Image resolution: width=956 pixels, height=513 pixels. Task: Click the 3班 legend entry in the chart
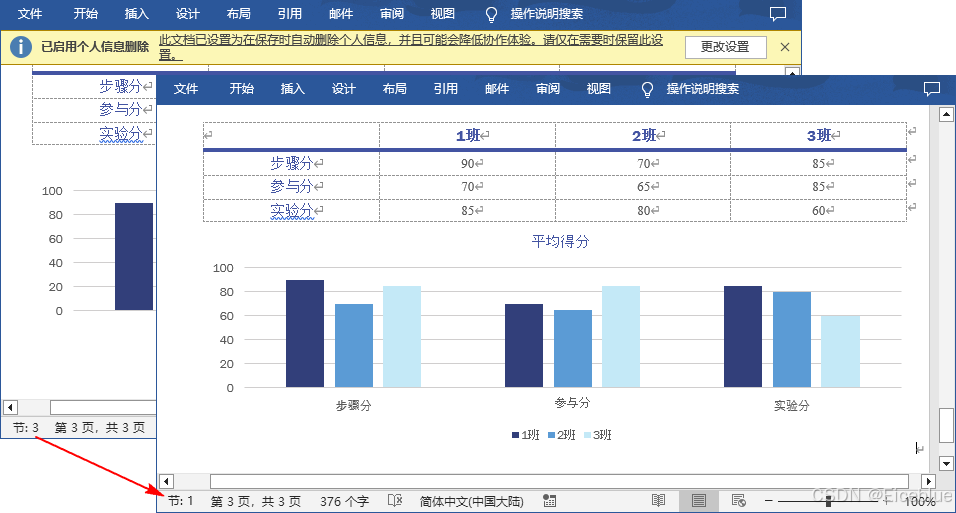[x=598, y=435]
